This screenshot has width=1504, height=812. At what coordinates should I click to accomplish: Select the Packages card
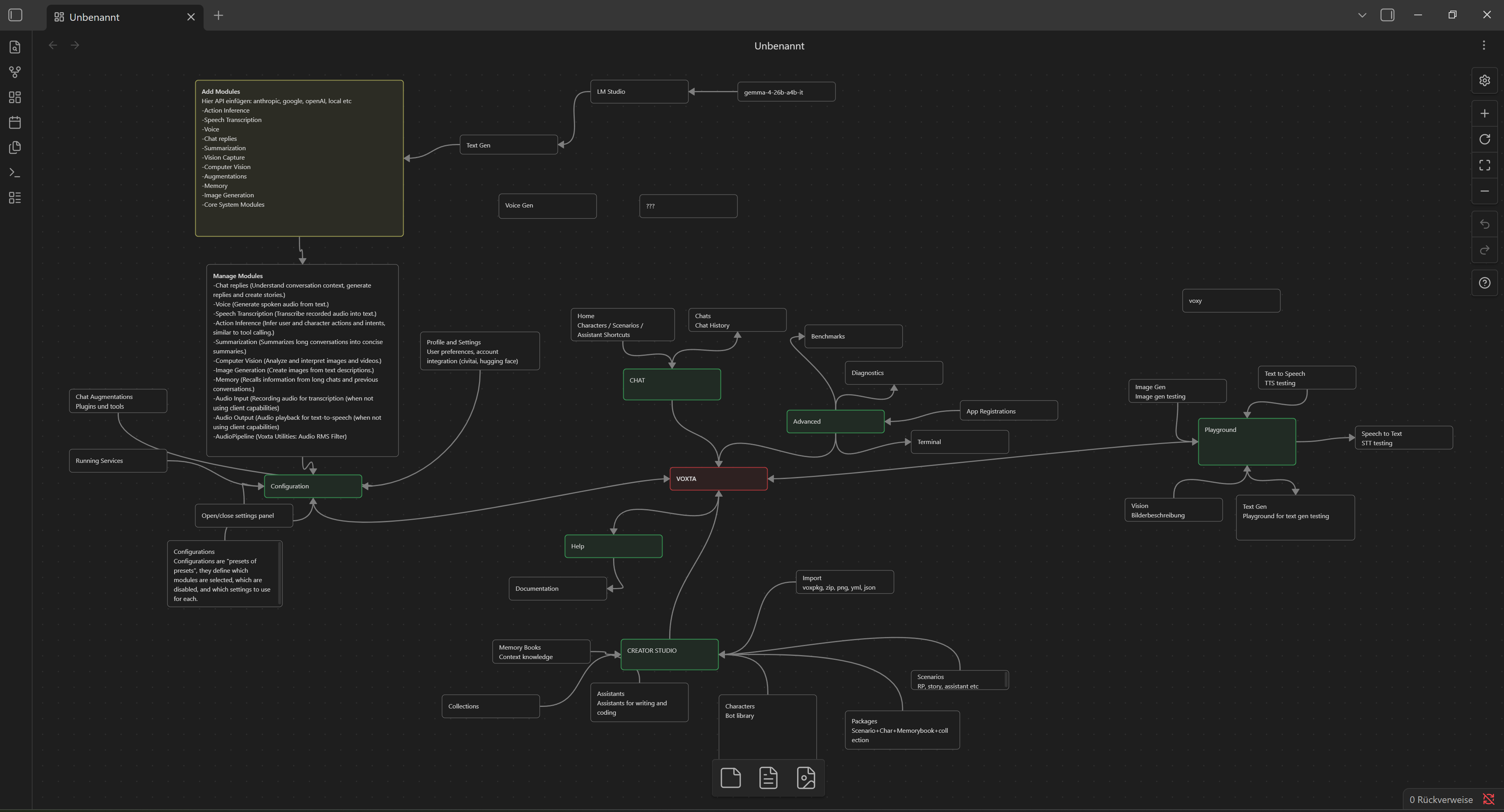902,730
